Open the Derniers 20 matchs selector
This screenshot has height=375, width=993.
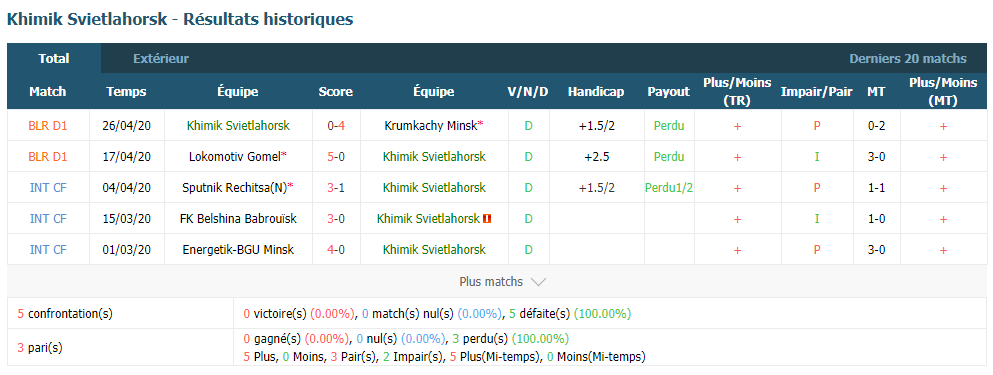coord(908,59)
